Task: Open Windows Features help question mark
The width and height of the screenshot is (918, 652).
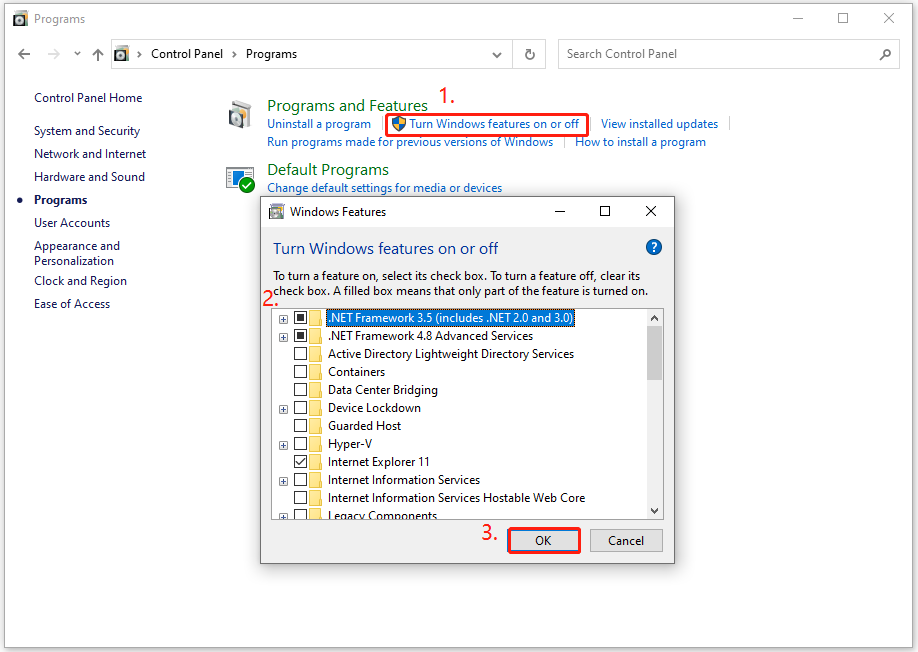Action: (653, 248)
